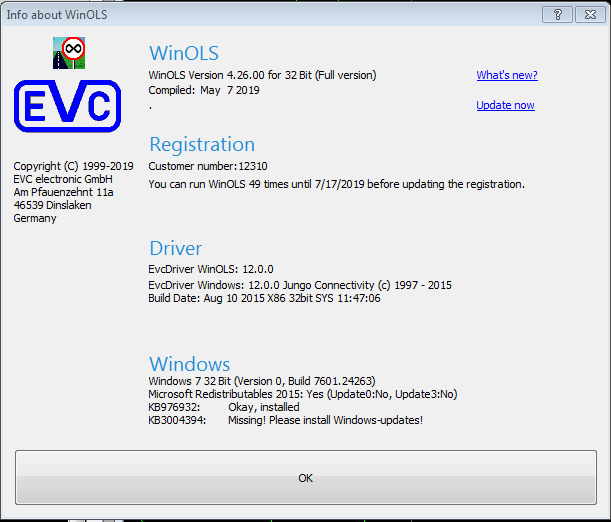Click the help question mark button
Image resolution: width=611 pixels, height=522 pixels.
click(557, 14)
